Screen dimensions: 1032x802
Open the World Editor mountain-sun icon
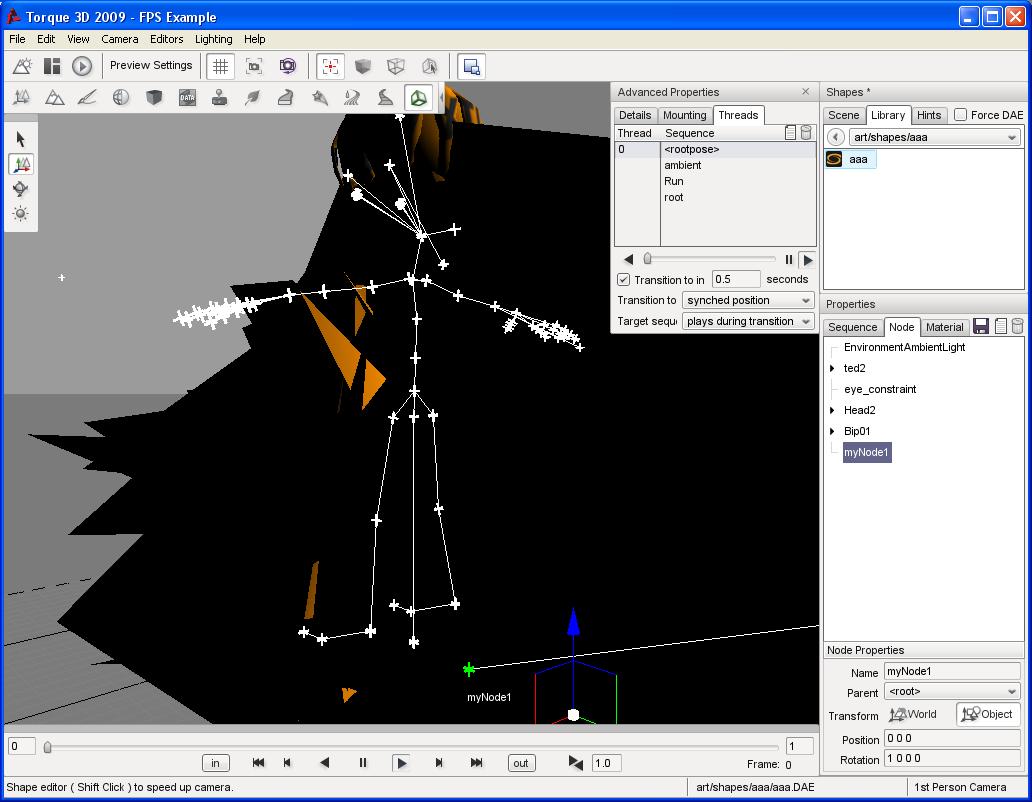click(22, 66)
